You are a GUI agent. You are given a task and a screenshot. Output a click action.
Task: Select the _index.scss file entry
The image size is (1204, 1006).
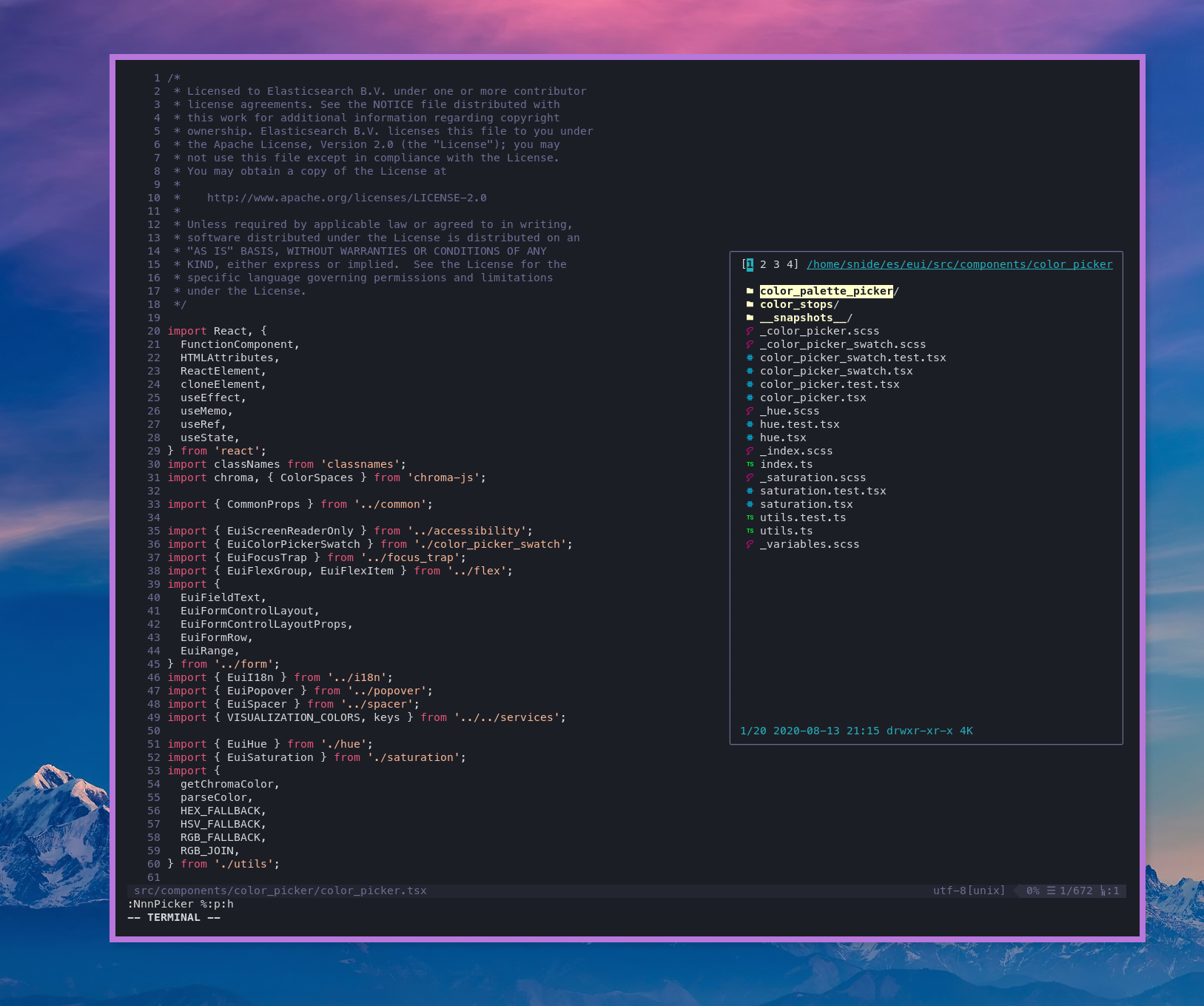point(797,451)
